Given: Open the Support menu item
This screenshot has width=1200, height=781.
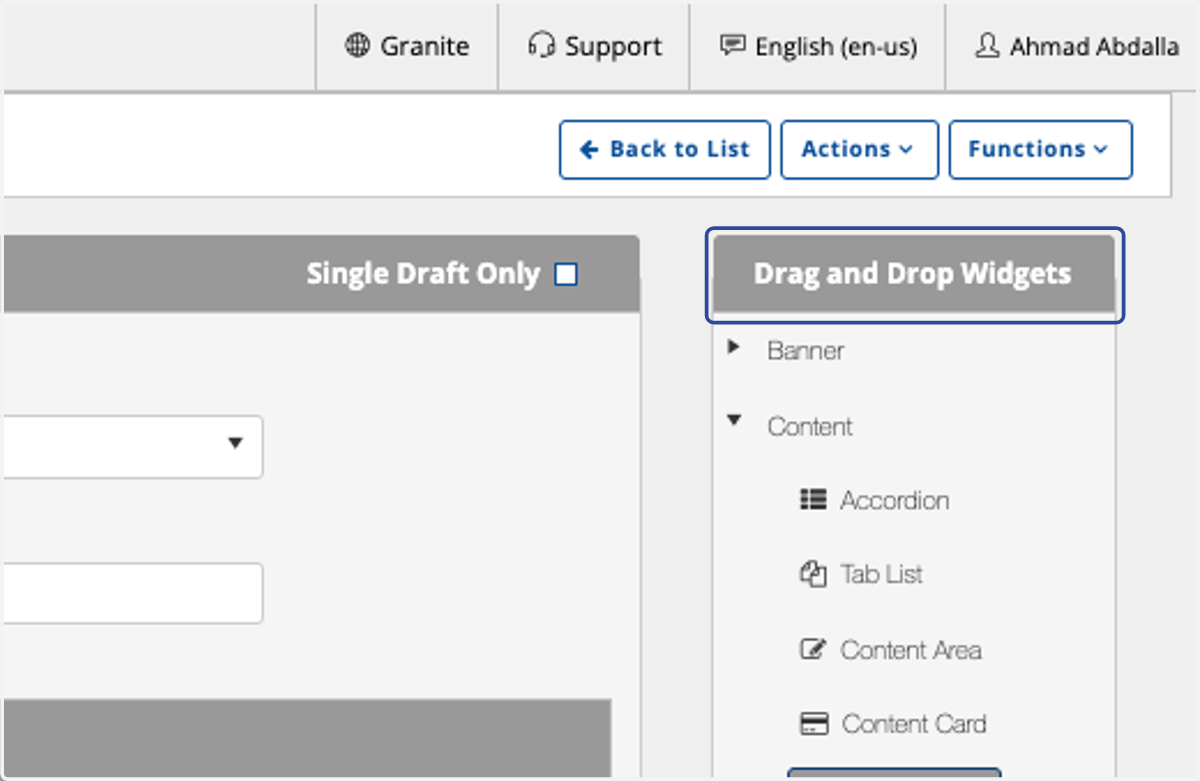Looking at the screenshot, I should click(x=594, y=46).
